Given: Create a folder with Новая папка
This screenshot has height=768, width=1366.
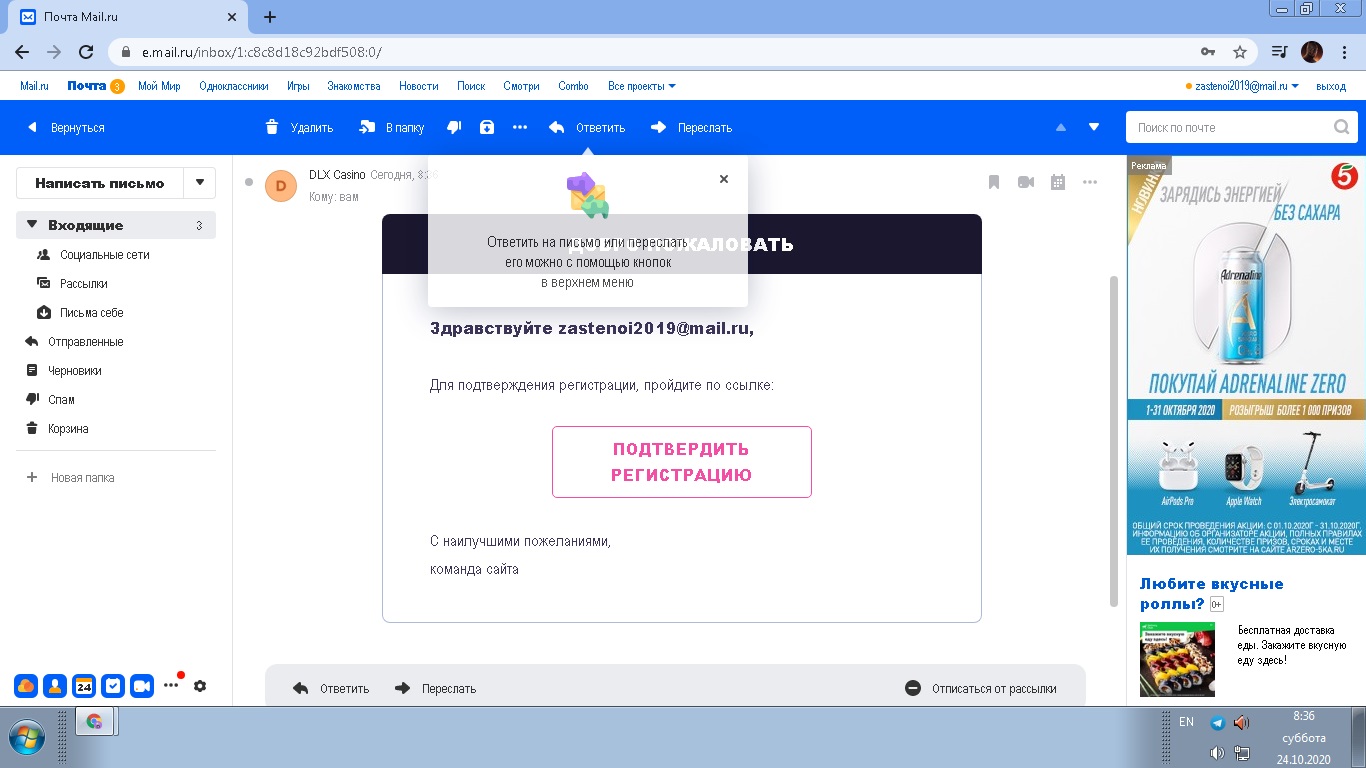Looking at the screenshot, I should click(x=71, y=478).
